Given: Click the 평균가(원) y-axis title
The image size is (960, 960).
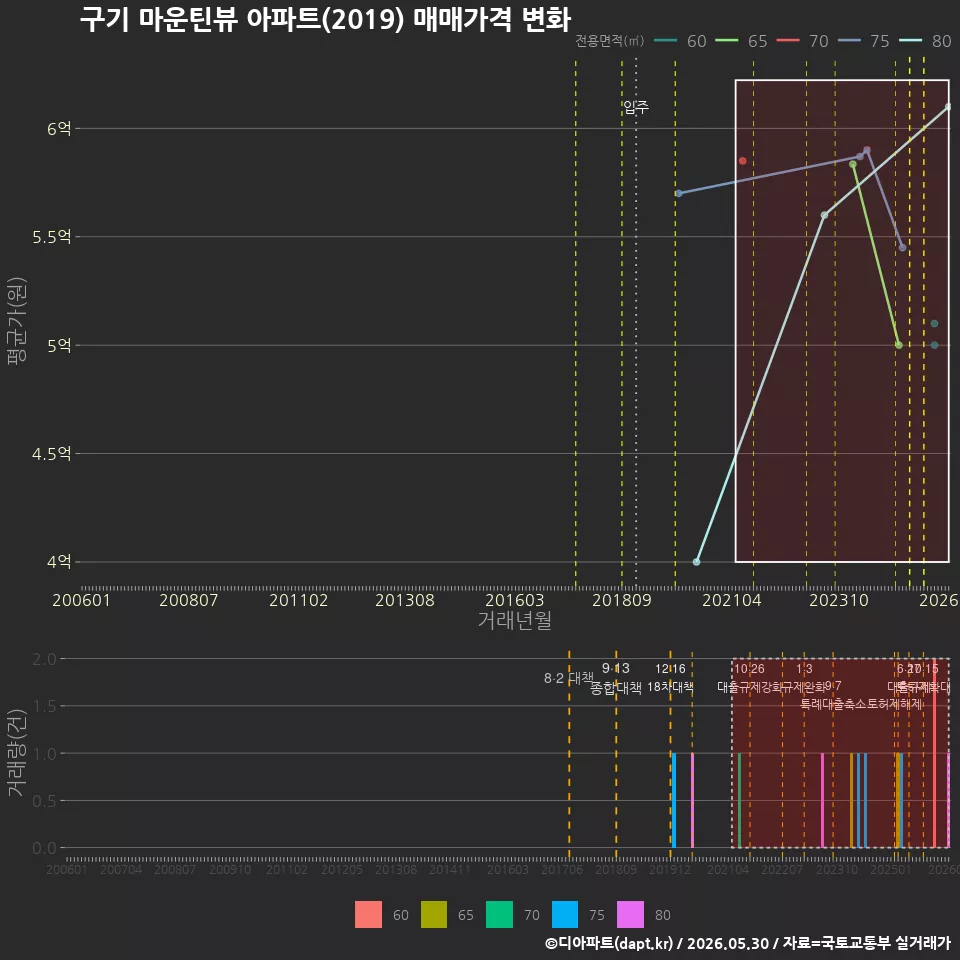Looking at the screenshot, I should click(17, 321).
